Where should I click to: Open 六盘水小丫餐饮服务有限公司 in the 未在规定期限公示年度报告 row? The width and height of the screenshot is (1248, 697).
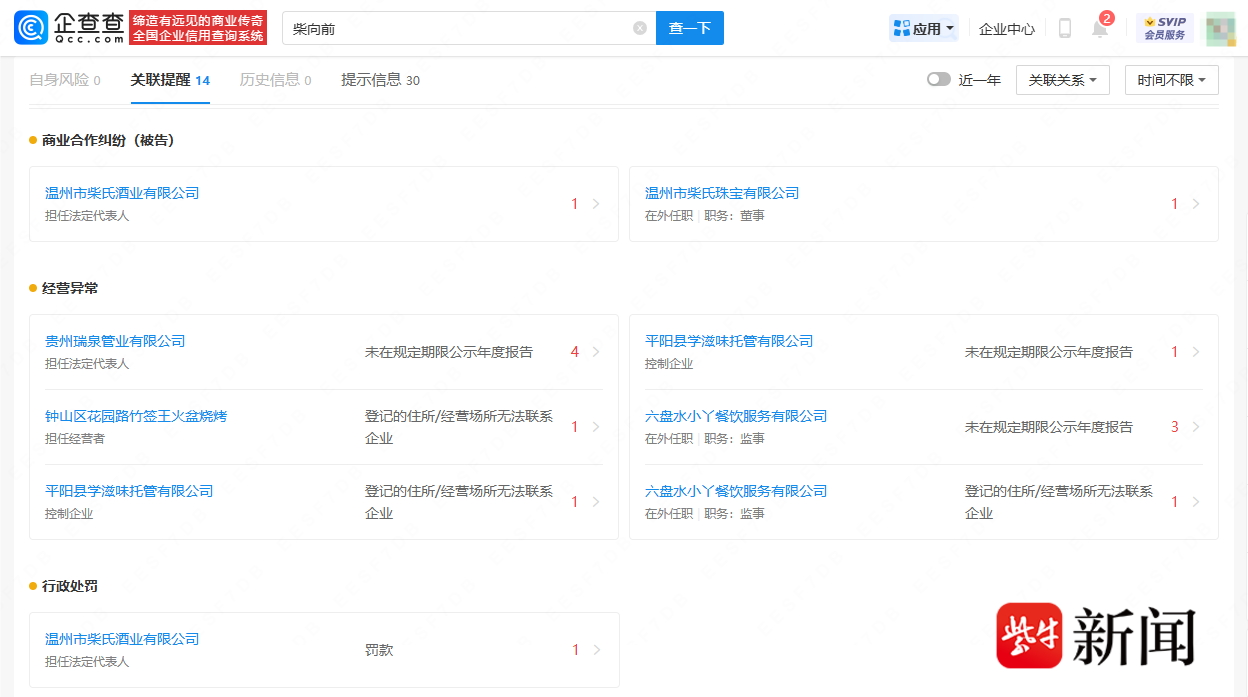pyautogui.click(x=736, y=416)
